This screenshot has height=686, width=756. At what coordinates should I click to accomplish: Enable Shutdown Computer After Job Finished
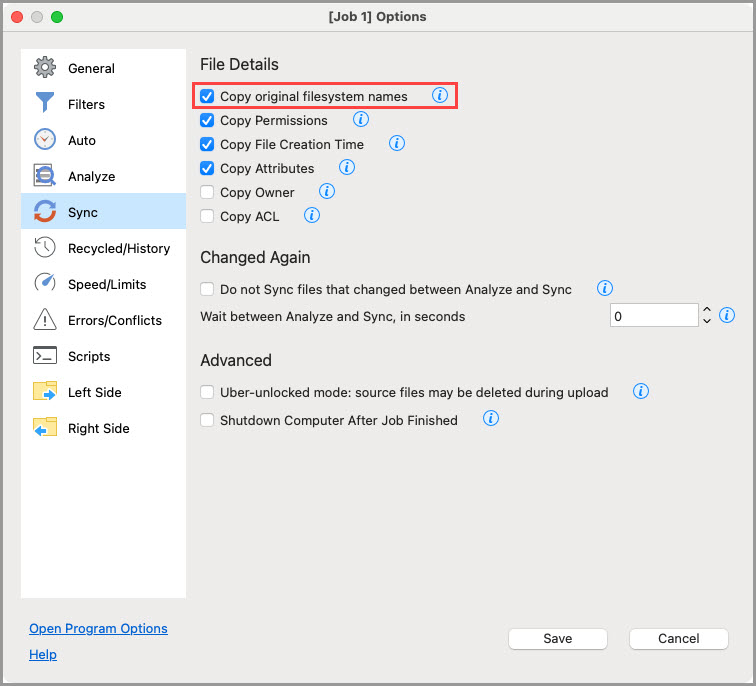(x=207, y=420)
